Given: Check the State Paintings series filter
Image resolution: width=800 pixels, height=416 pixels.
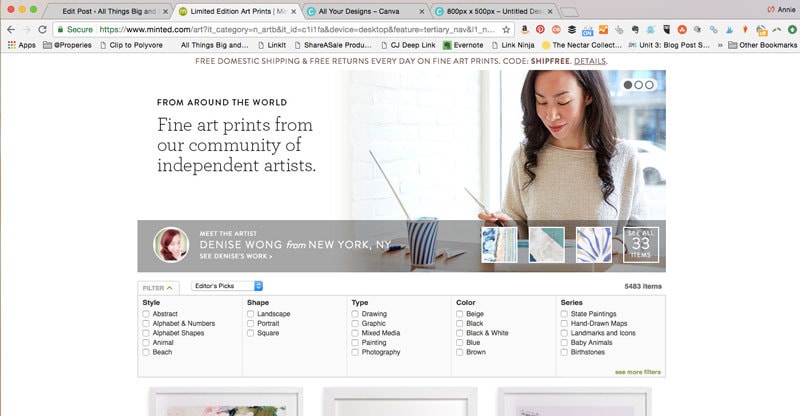Looking at the screenshot, I should pos(564,314).
